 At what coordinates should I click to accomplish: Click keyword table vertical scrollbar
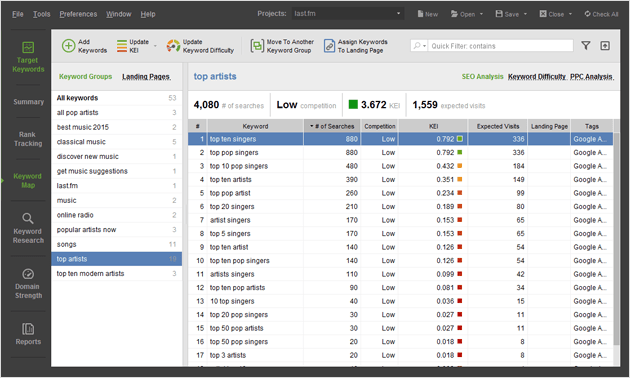coord(617,239)
